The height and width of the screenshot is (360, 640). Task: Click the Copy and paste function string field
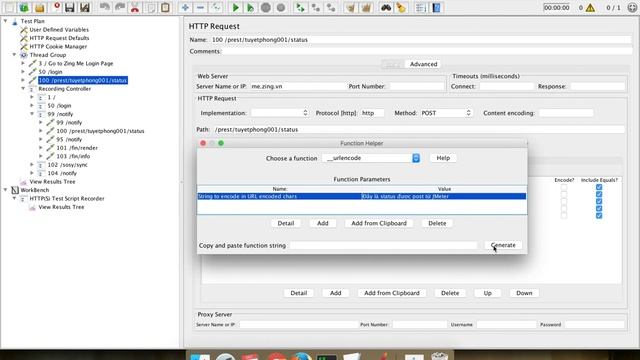point(383,245)
